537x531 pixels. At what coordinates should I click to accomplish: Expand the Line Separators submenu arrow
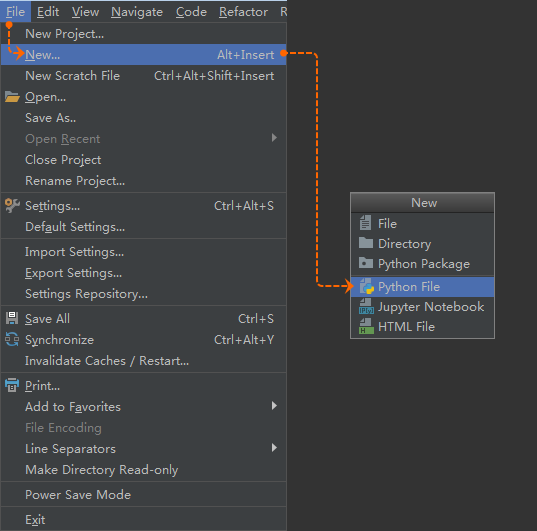coord(274,448)
